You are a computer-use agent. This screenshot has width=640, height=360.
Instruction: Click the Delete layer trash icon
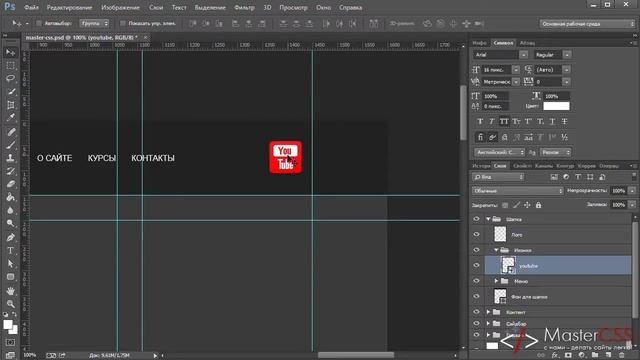tap(622, 355)
